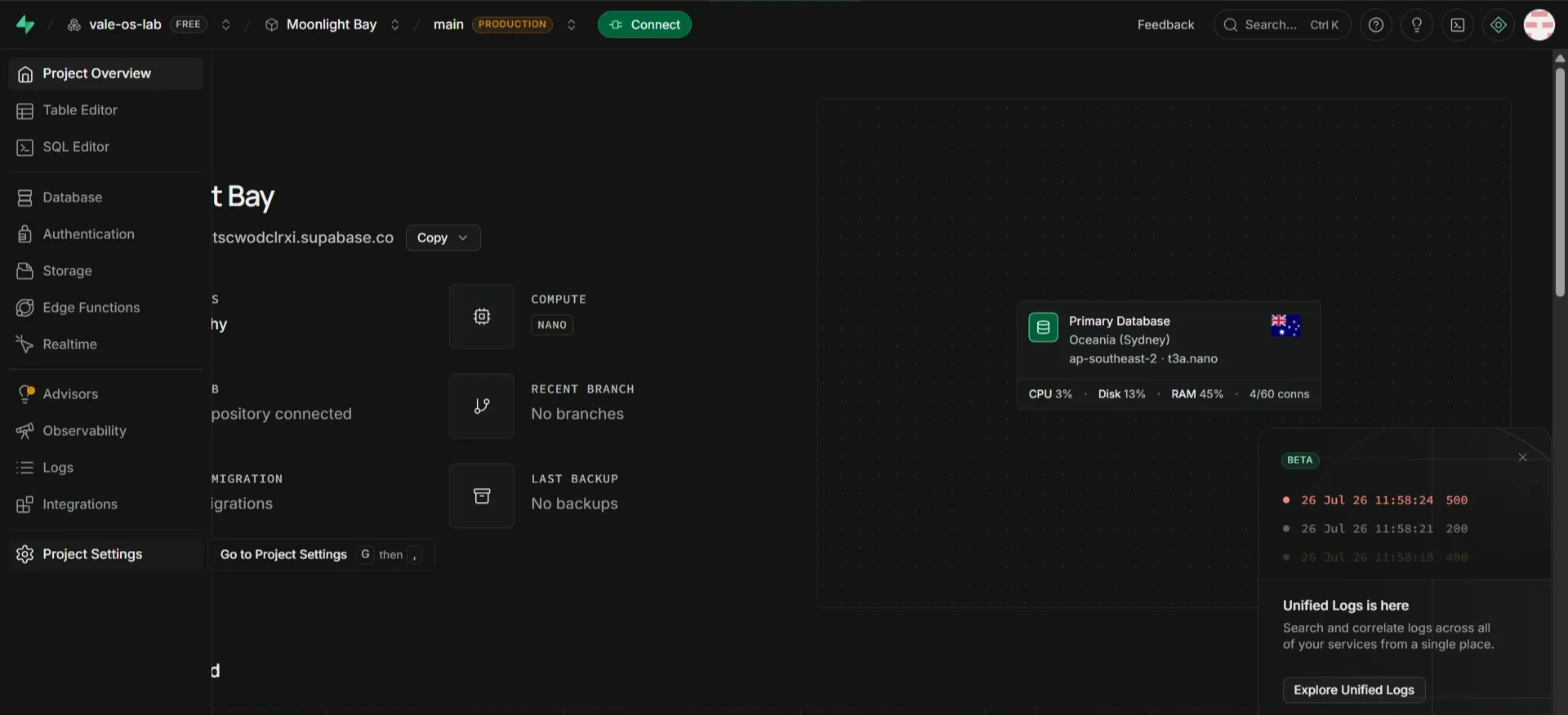Open Table Editor in sidebar
Image resolution: width=1568 pixels, height=715 pixels.
[106, 110]
